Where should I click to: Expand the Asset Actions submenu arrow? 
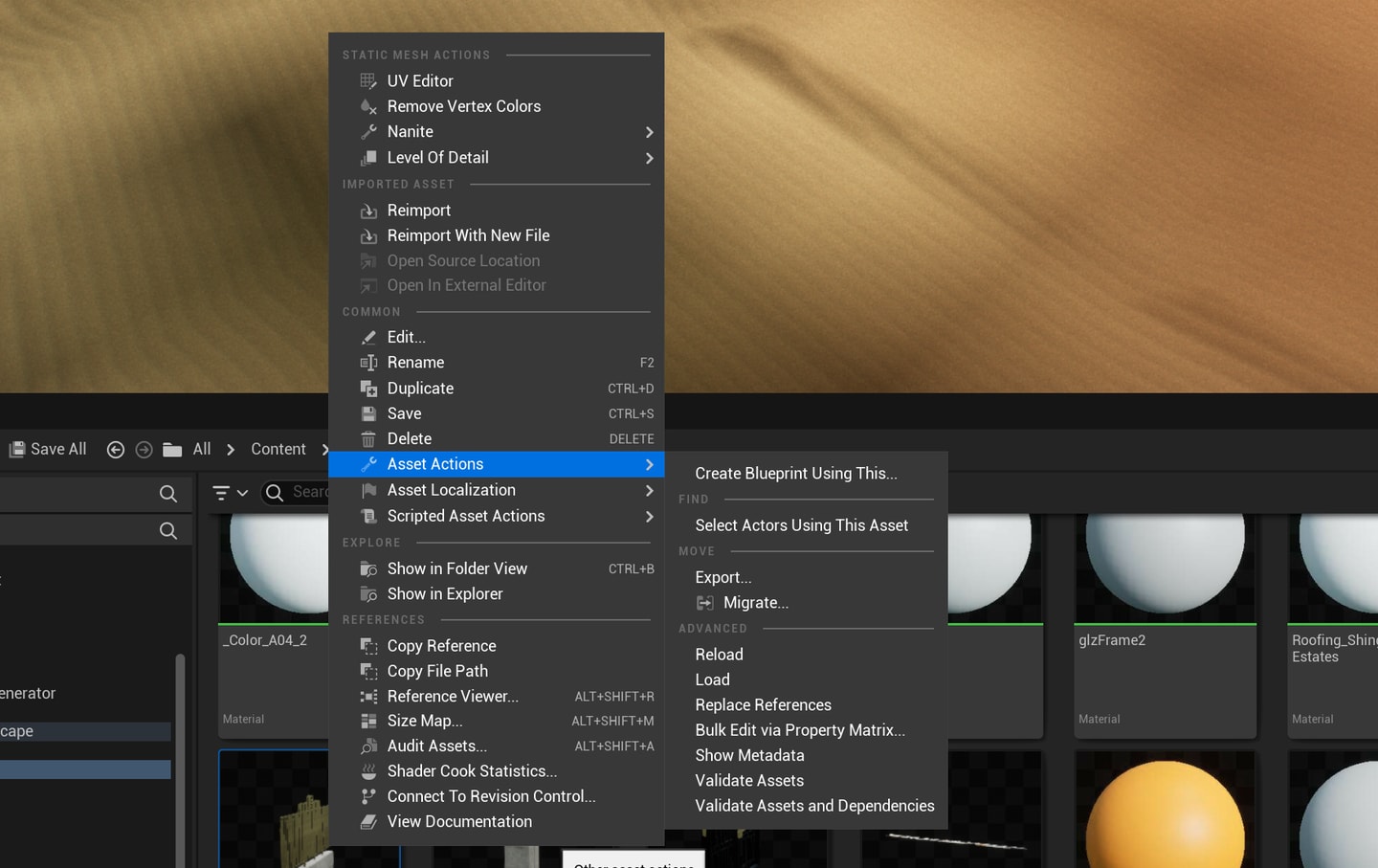click(x=650, y=464)
